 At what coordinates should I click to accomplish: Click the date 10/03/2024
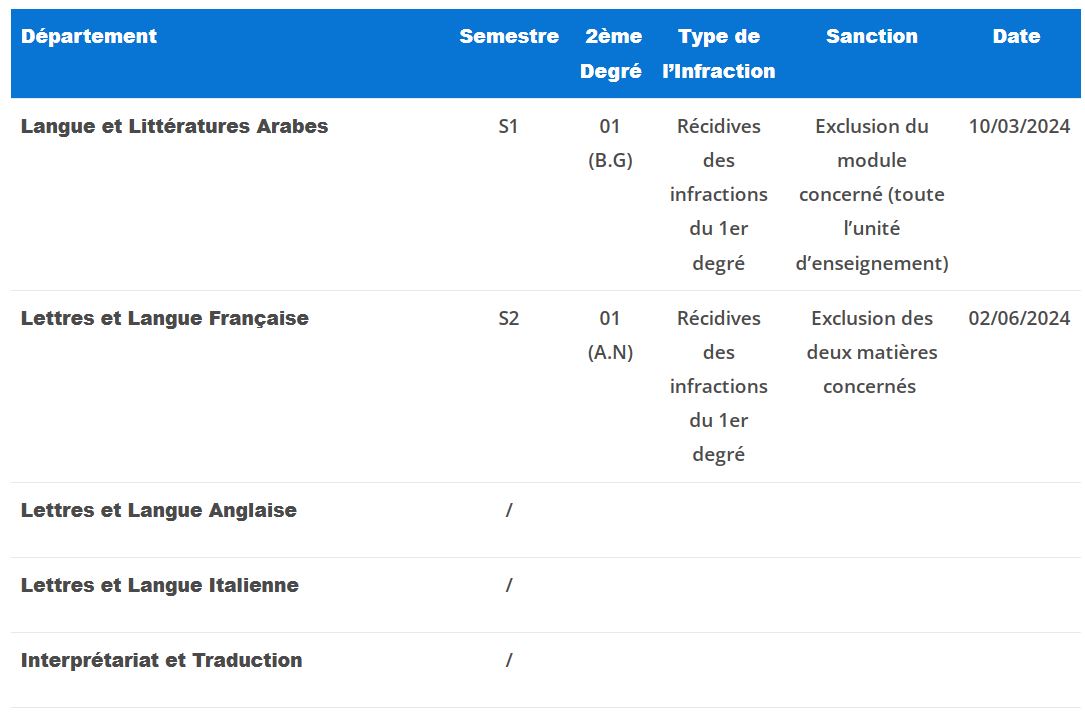tap(1019, 126)
